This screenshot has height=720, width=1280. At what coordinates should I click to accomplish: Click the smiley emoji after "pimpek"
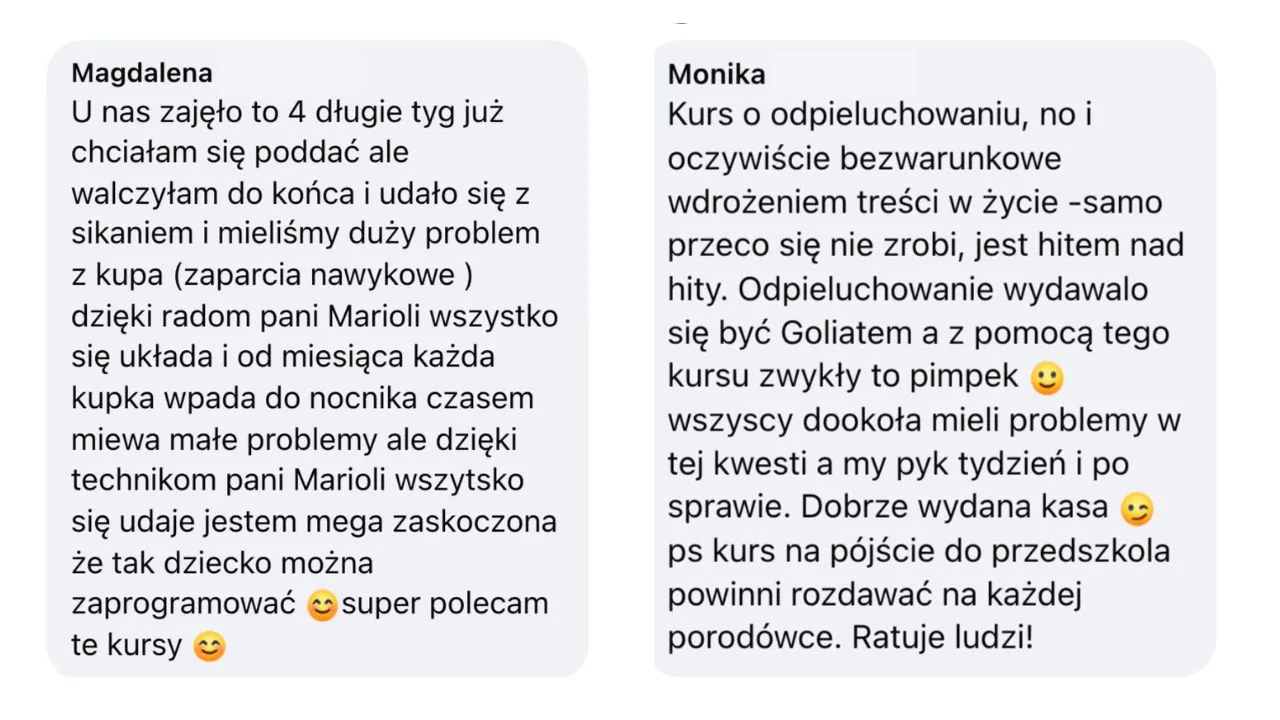click(1047, 378)
